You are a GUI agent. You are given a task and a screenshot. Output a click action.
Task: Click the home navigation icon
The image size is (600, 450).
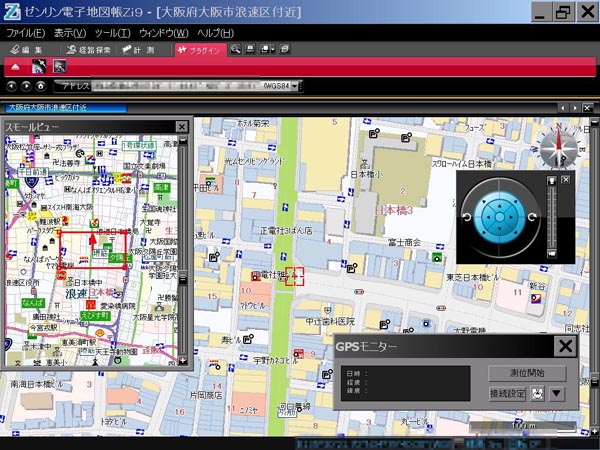click(41, 86)
